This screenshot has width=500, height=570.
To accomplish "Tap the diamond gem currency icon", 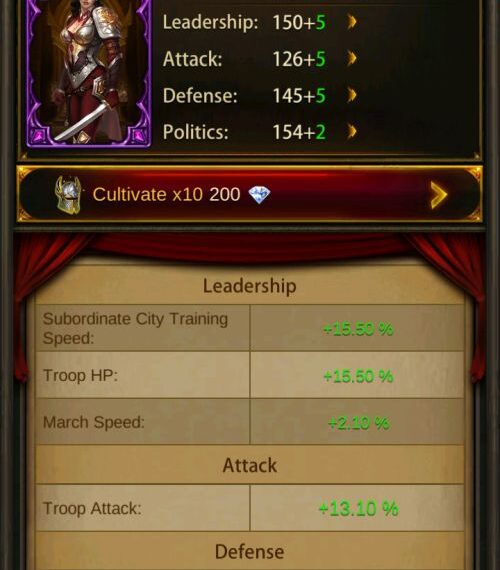I will click(259, 194).
